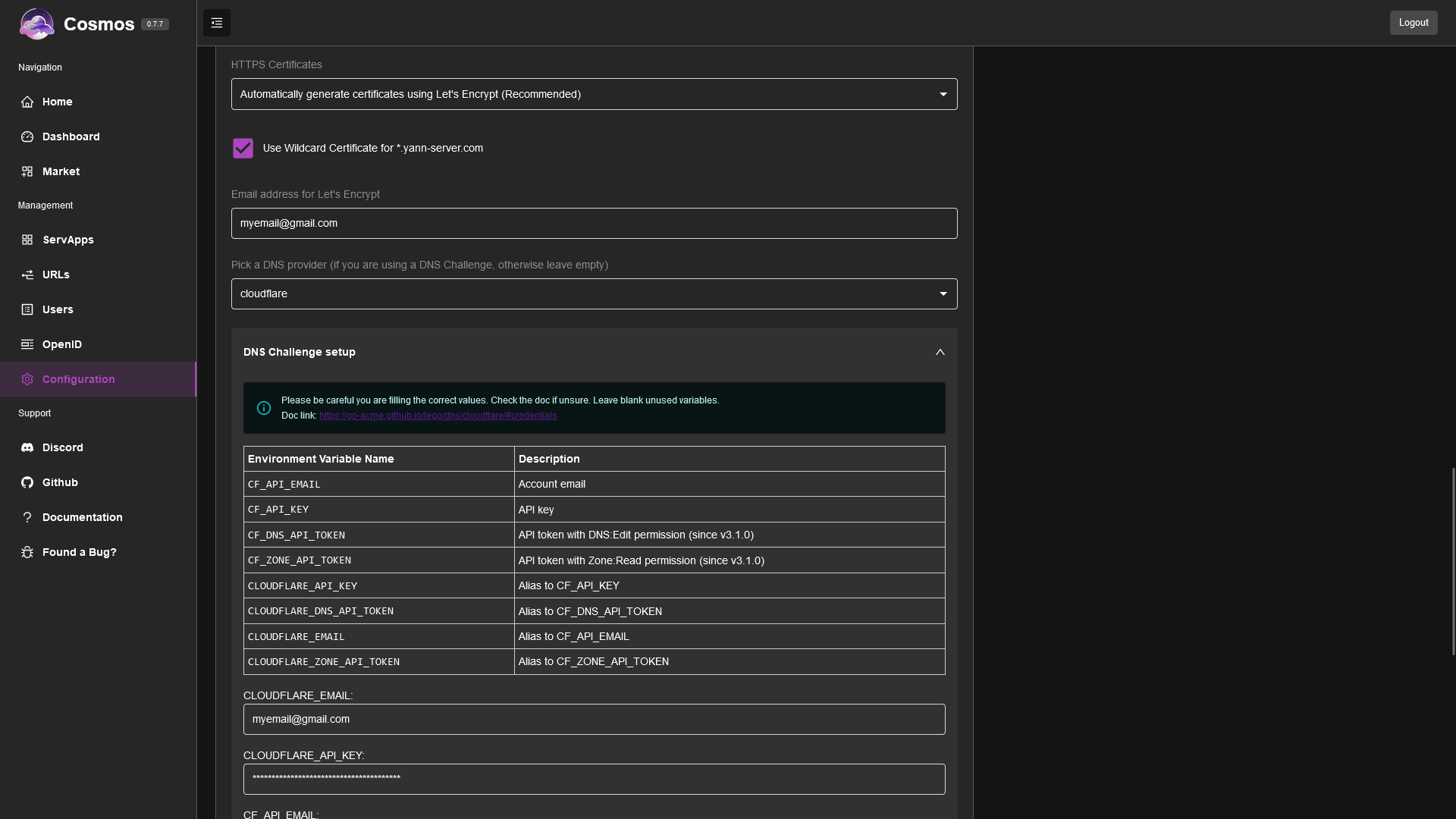The image size is (1456, 819).
Task: Click the CF_API_EMAIL table cell
Action: tap(378, 484)
